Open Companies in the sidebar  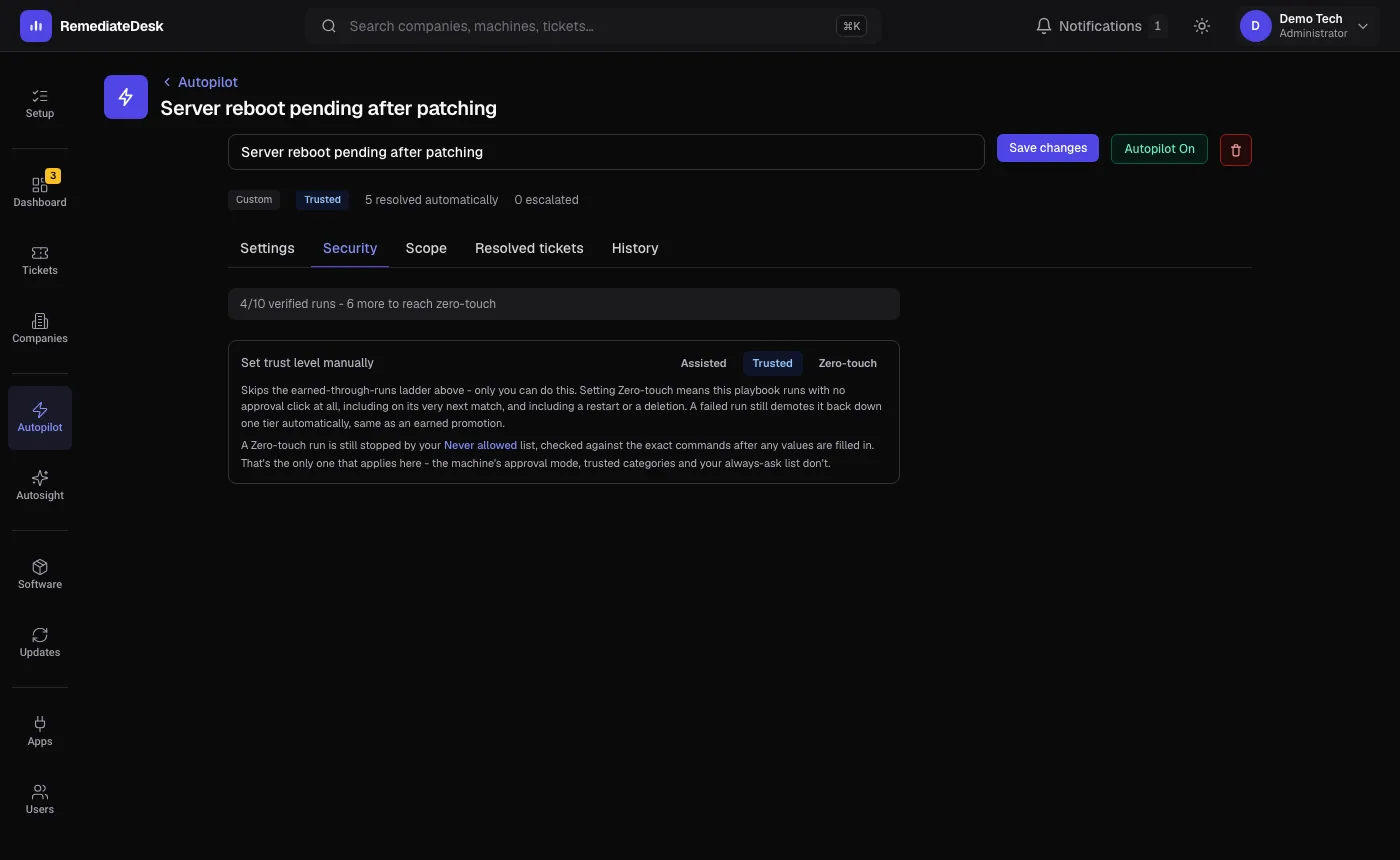pyautogui.click(x=40, y=328)
